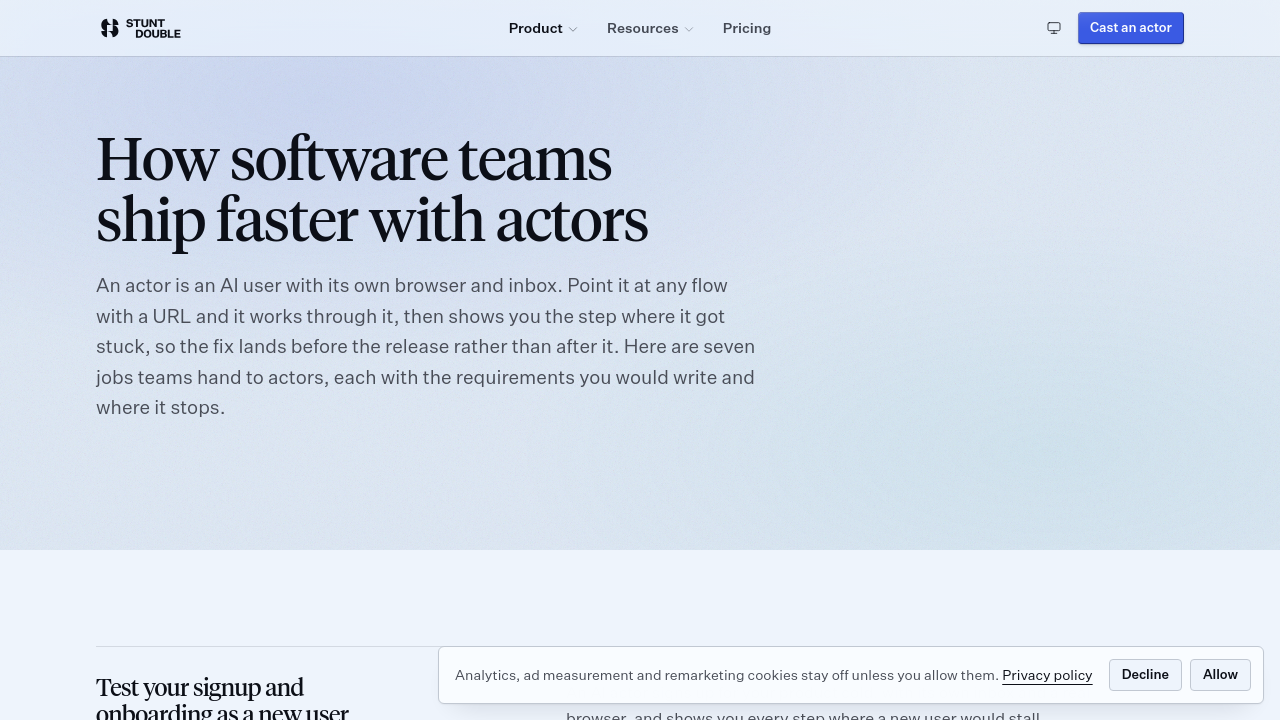Select the heading 'How software teams ship faster with actors'
Image resolution: width=1280 pixels, height=720 pixels.
(372, 189)
